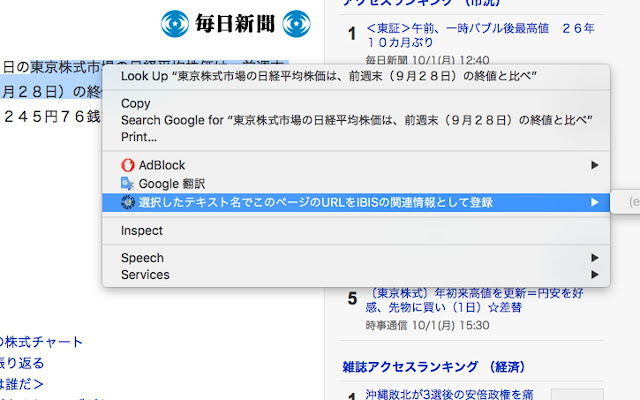Open the 雑誌アクセスランキング（経済） heading link
The image size is (640, 400).
433,367
